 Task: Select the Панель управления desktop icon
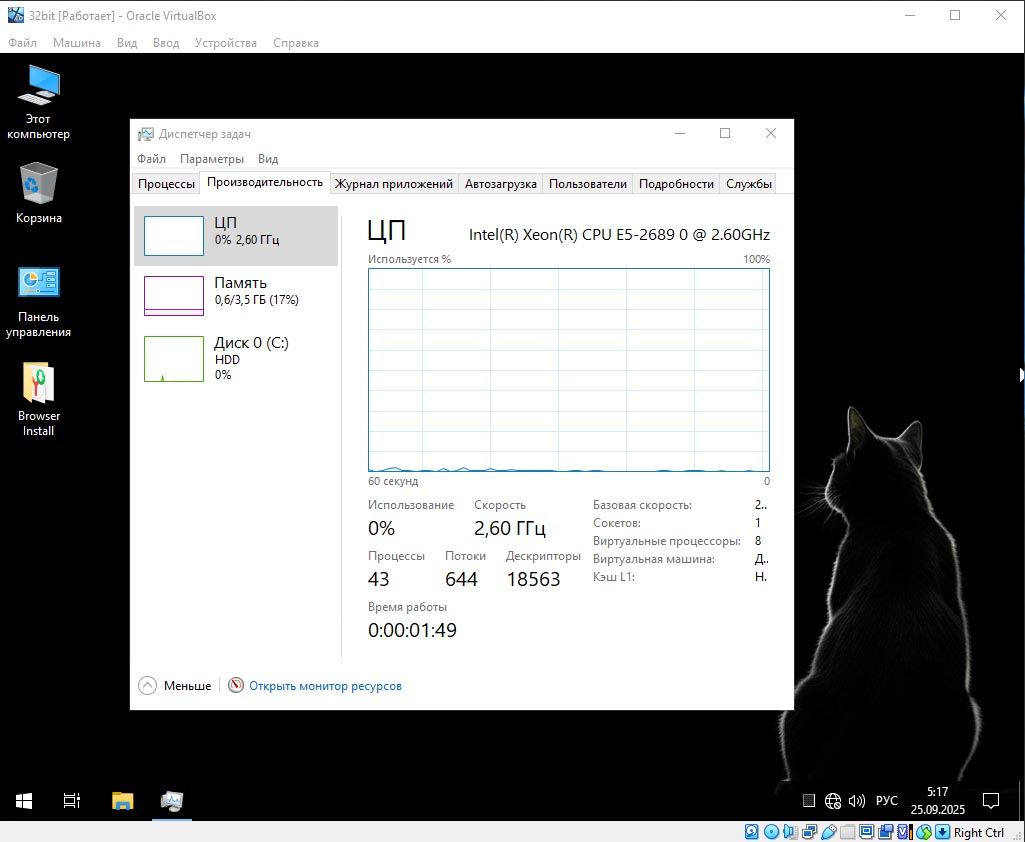(38, 301)
